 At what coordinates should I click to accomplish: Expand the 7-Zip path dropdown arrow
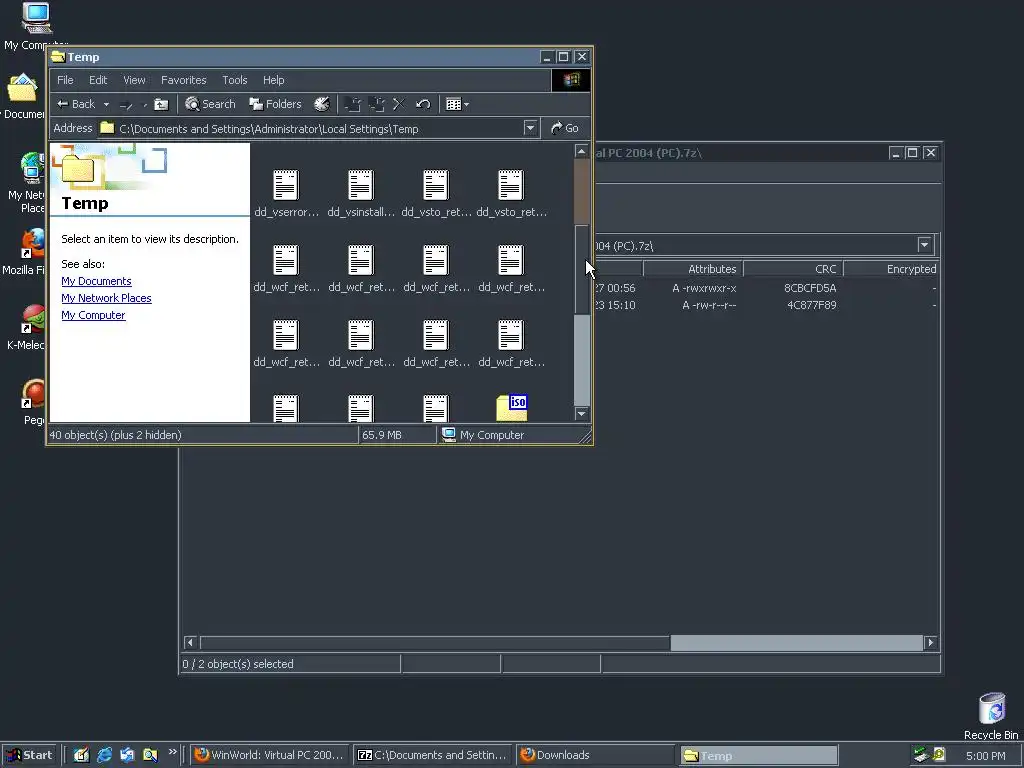(x=924, y=246)
